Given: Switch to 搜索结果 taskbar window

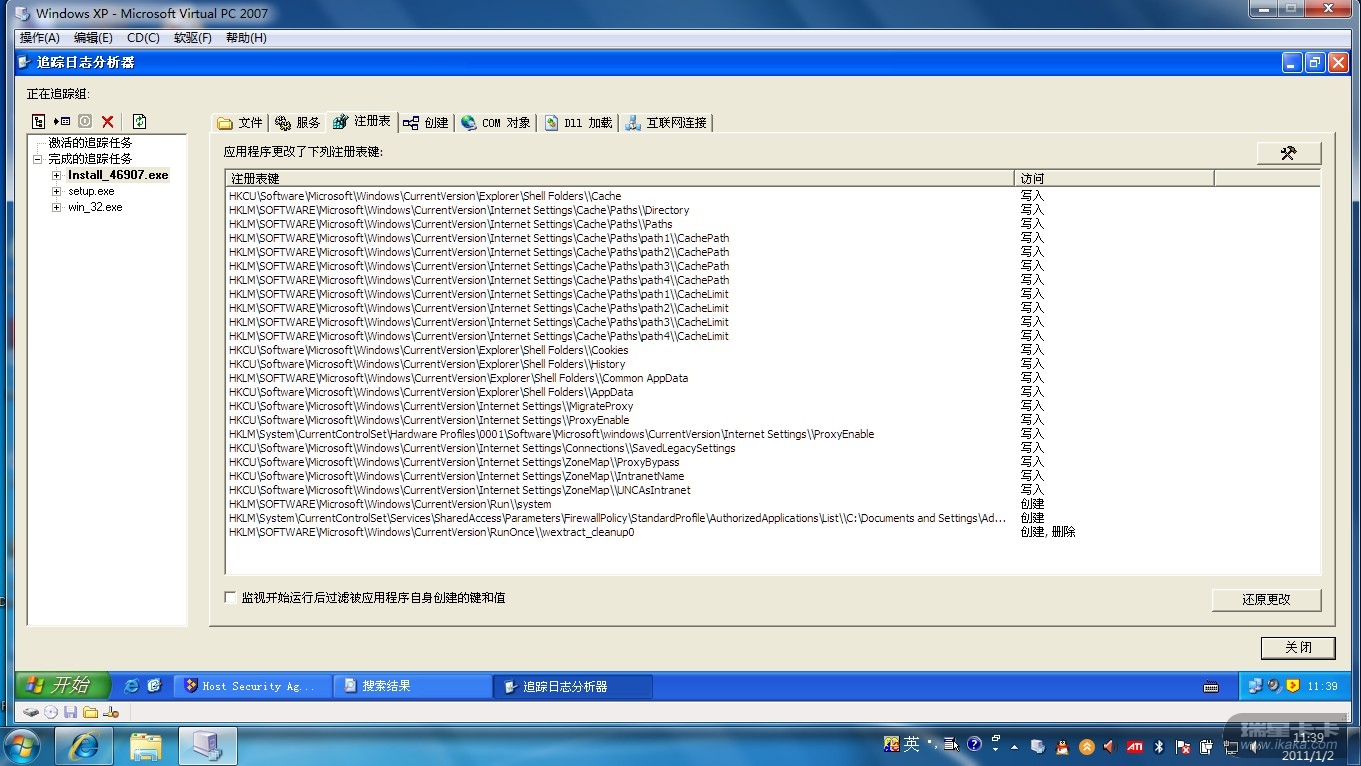Looking at the screenshot, I should [411, 686].
